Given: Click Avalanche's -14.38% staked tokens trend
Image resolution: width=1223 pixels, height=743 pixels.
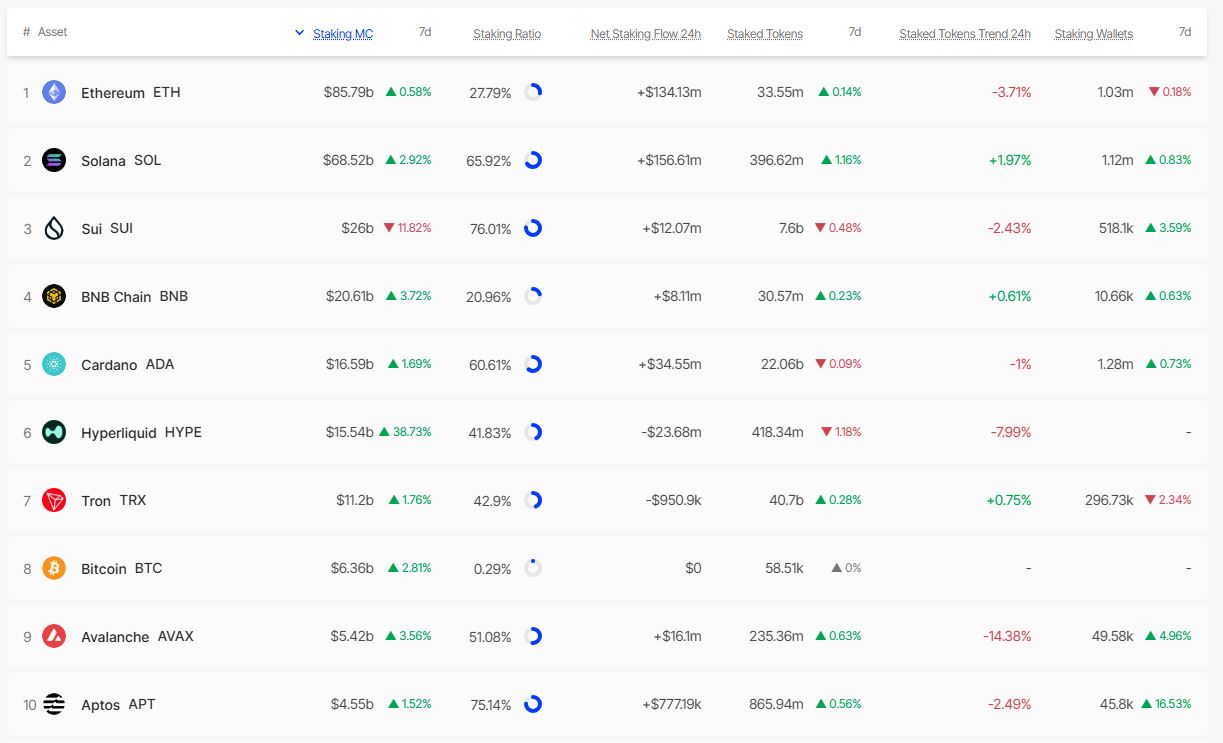Looking at the screenshot, I should (1006, 636).
